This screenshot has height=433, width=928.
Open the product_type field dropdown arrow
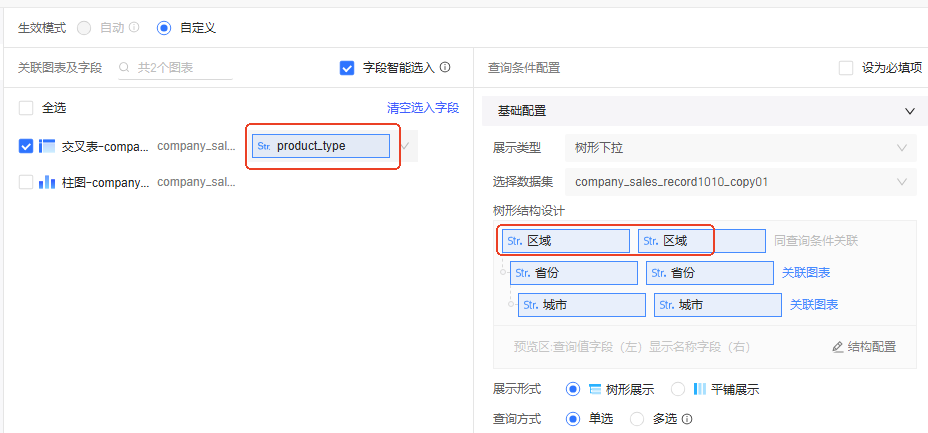point(405,146)
